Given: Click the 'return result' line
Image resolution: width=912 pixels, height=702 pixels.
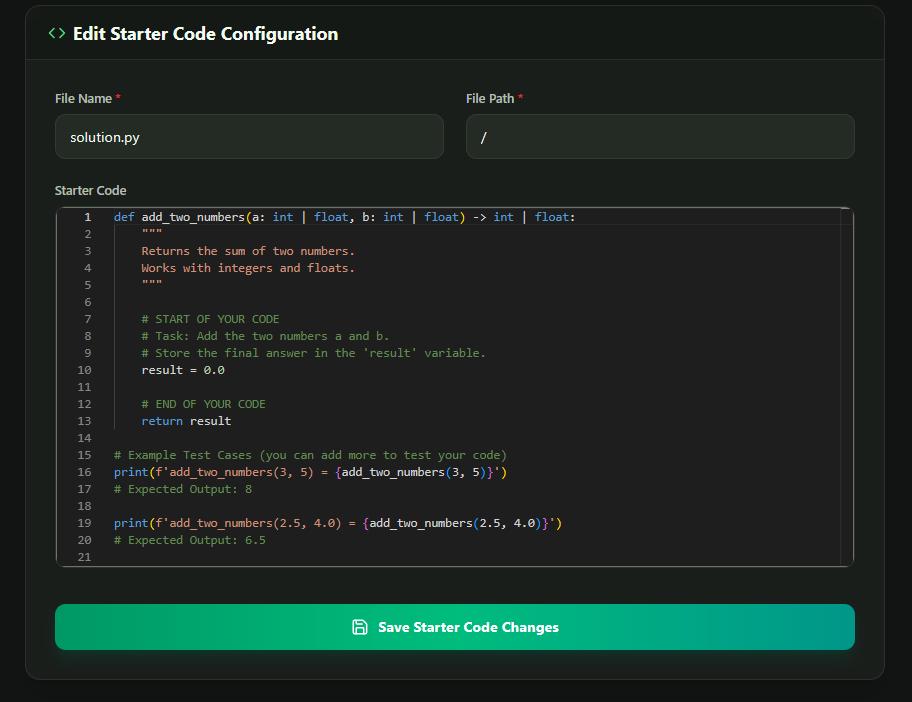Looking at the screenshot, I should coord(186,421).
